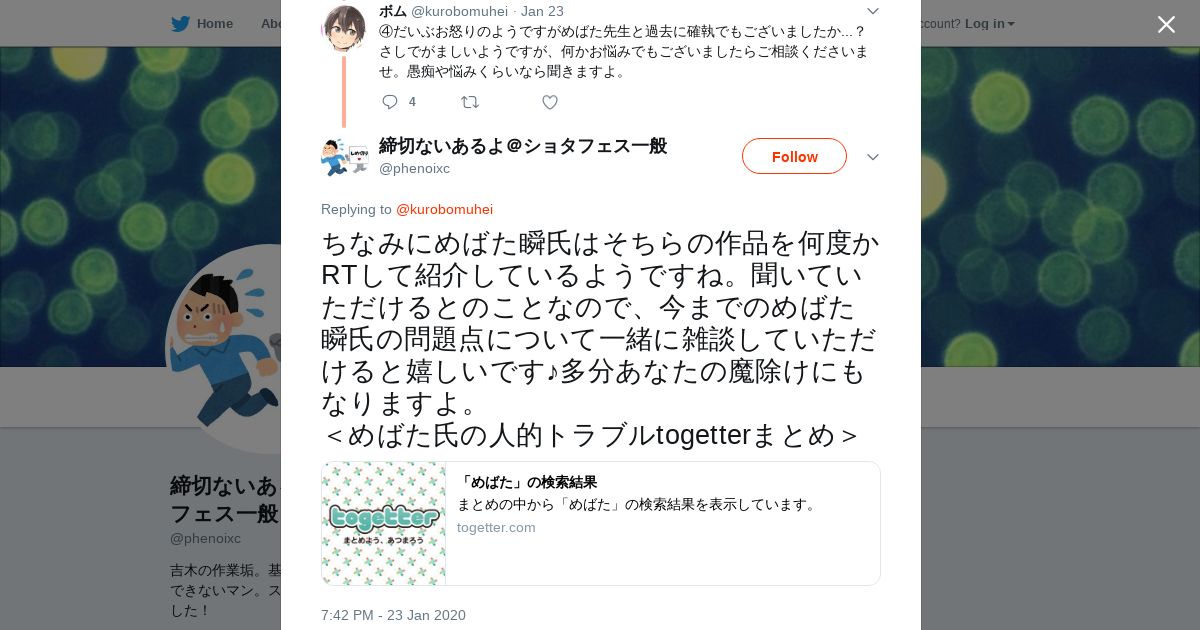Expand the chevron menu next to Follow
Image resolution: width=1200 pixels, height=630 pixels.
coord(872,157)
